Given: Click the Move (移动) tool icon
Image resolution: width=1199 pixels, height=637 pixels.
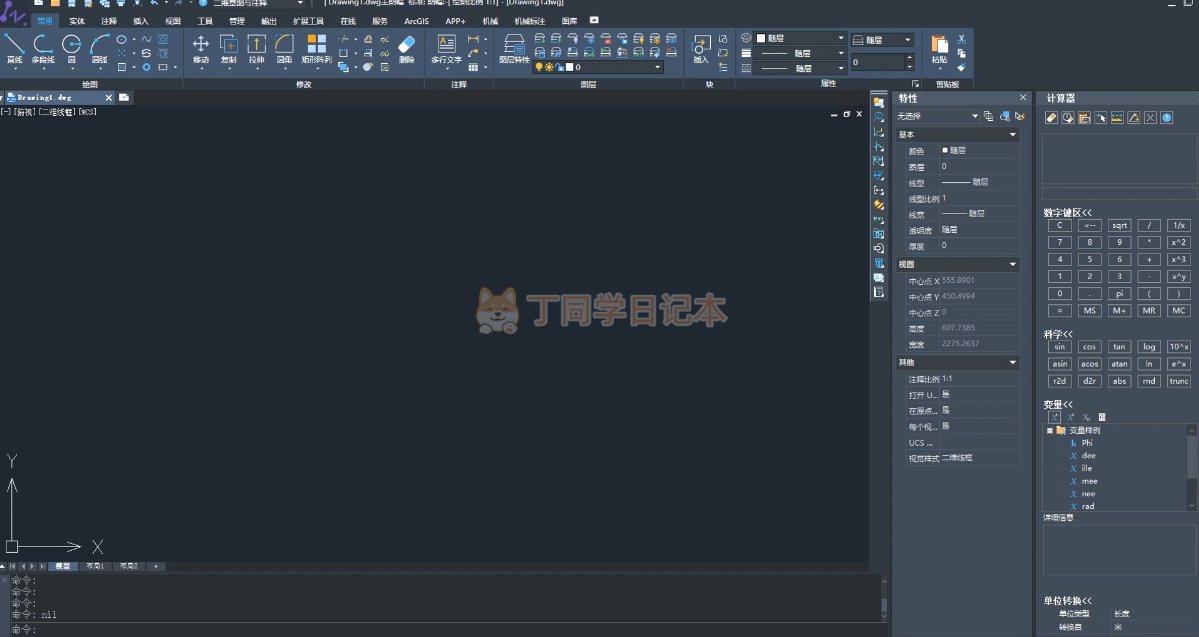Looking at the screenshot, I should coord(200,48).
